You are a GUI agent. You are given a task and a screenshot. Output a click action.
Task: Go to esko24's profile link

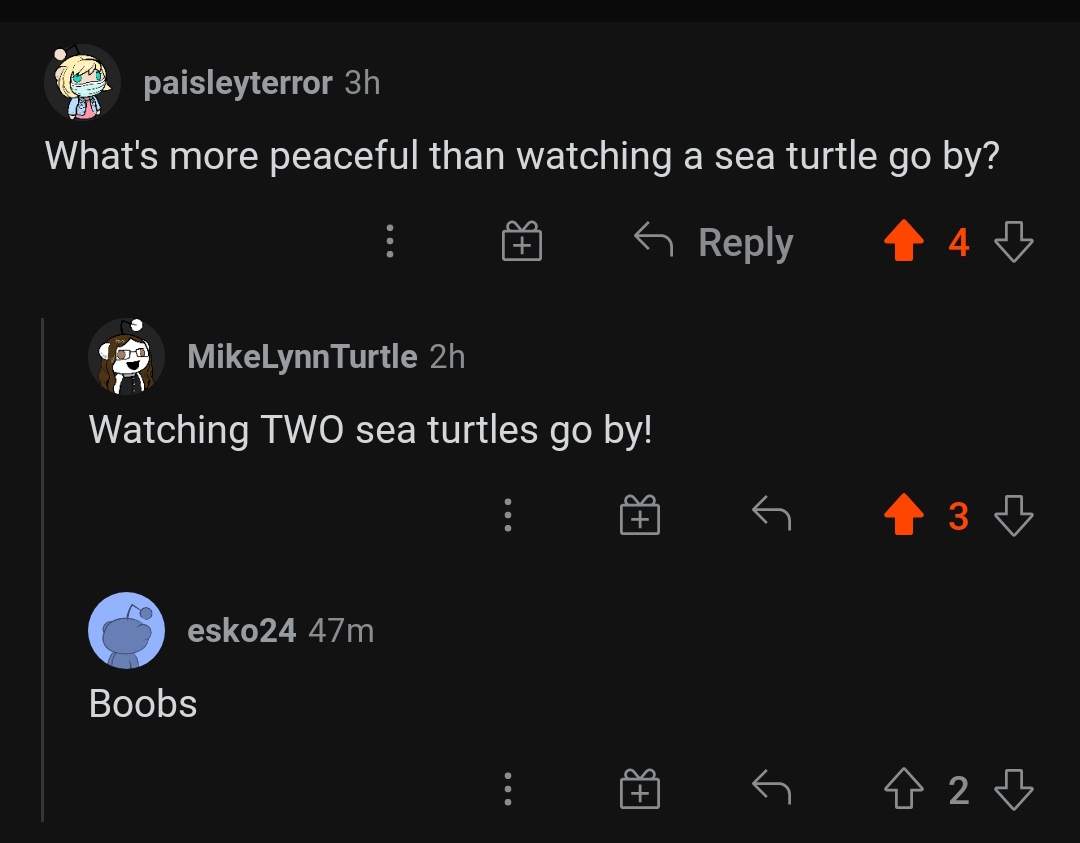click(241, 631)
